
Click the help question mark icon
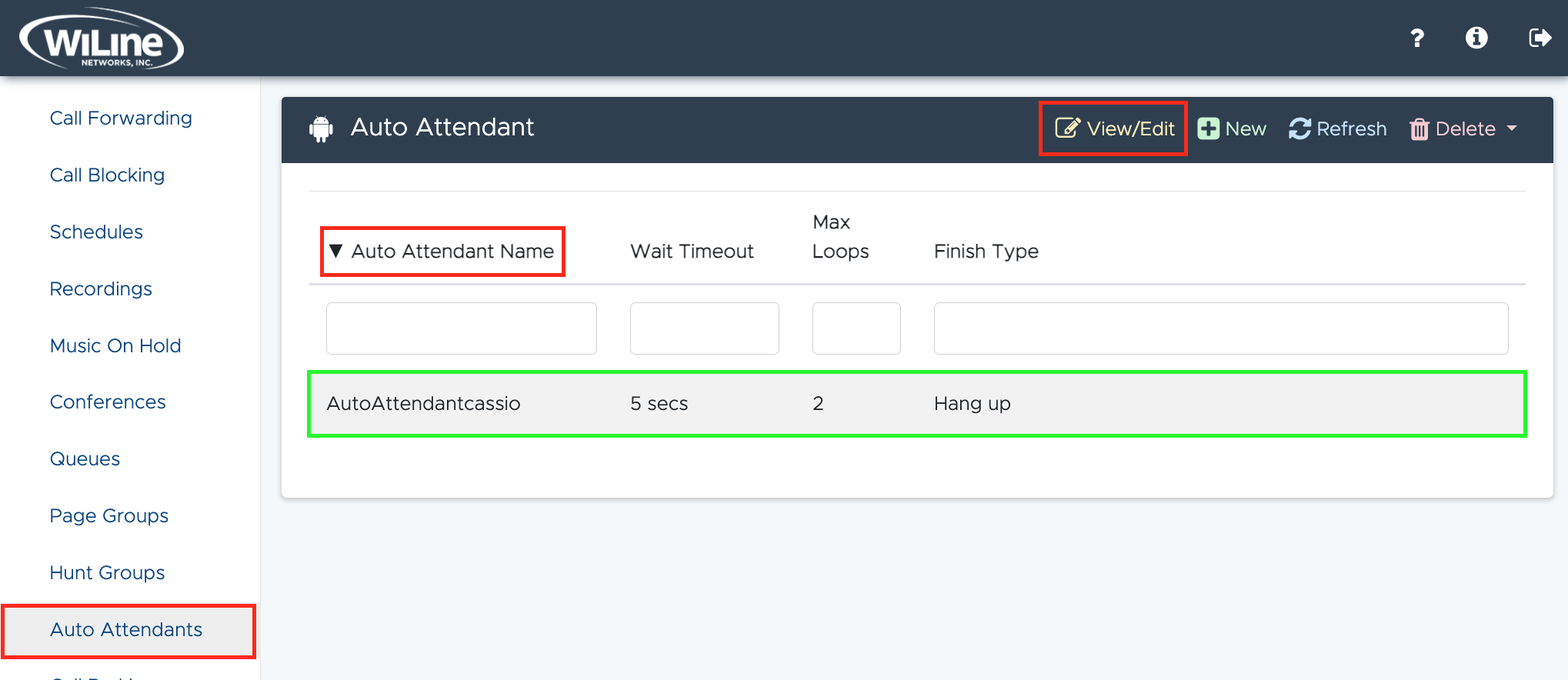pyautogui.click(x=1416, y=38)
